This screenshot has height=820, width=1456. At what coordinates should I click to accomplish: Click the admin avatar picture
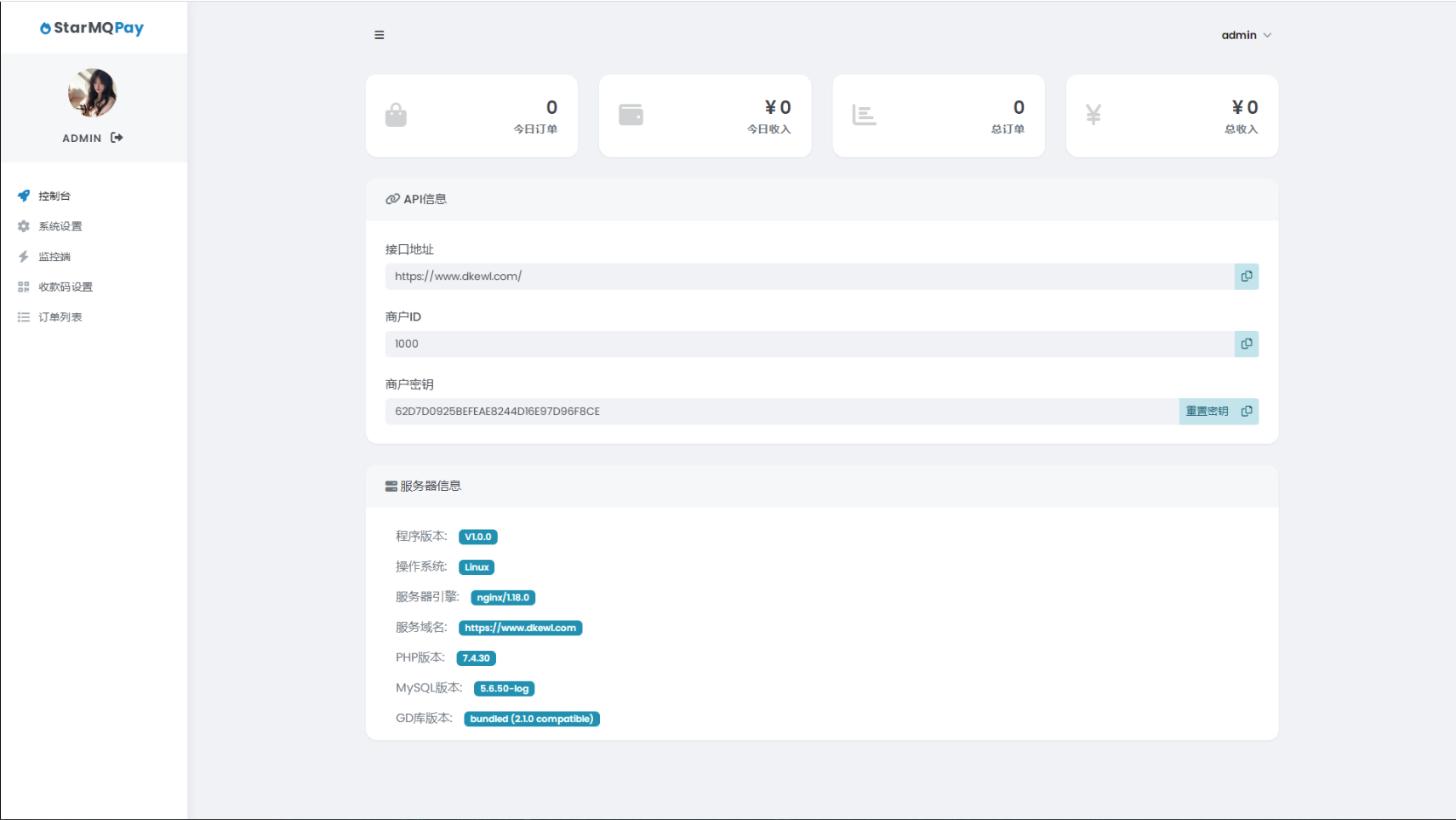(92, 93)
